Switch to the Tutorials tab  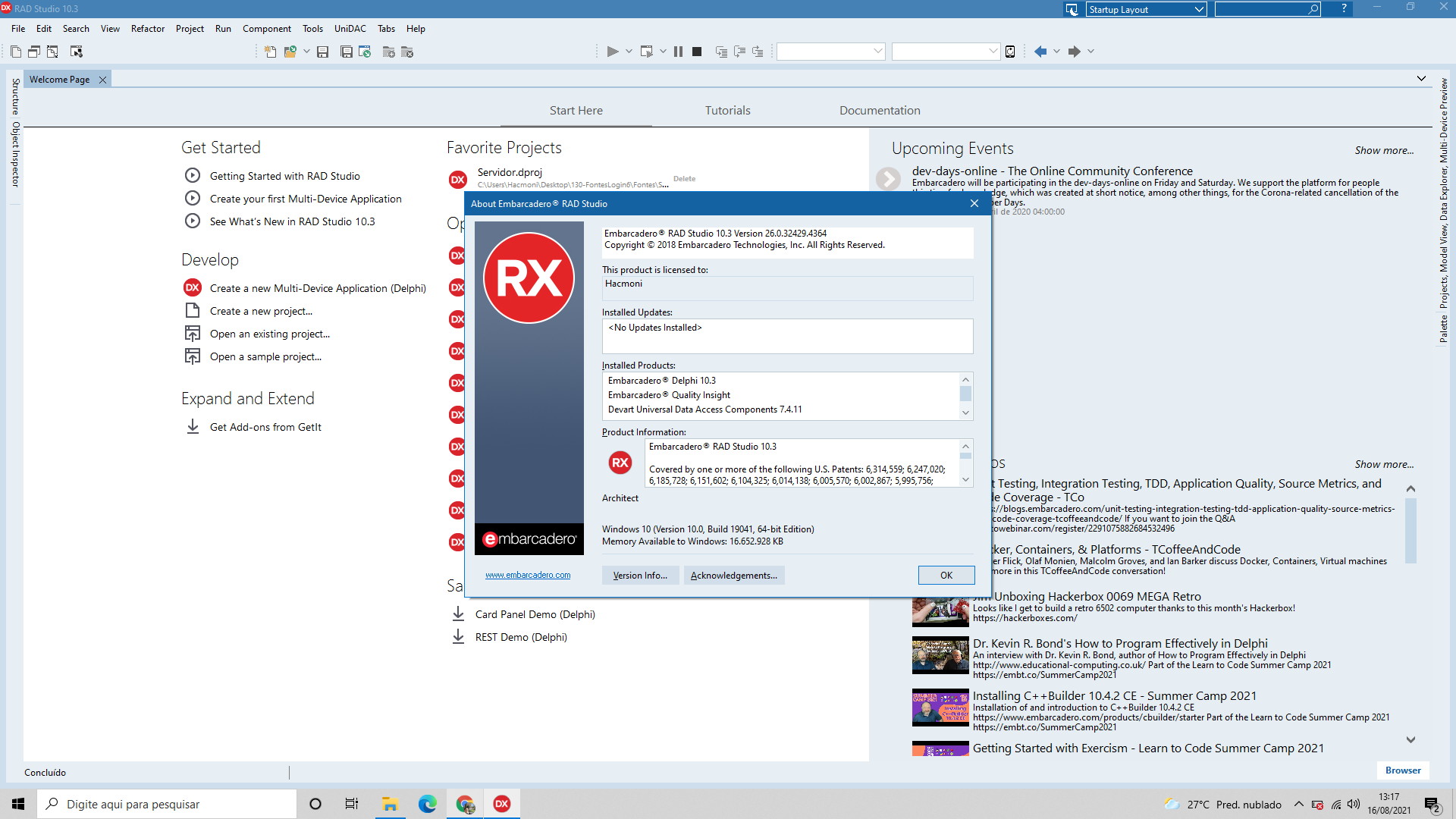click(728, 111)
